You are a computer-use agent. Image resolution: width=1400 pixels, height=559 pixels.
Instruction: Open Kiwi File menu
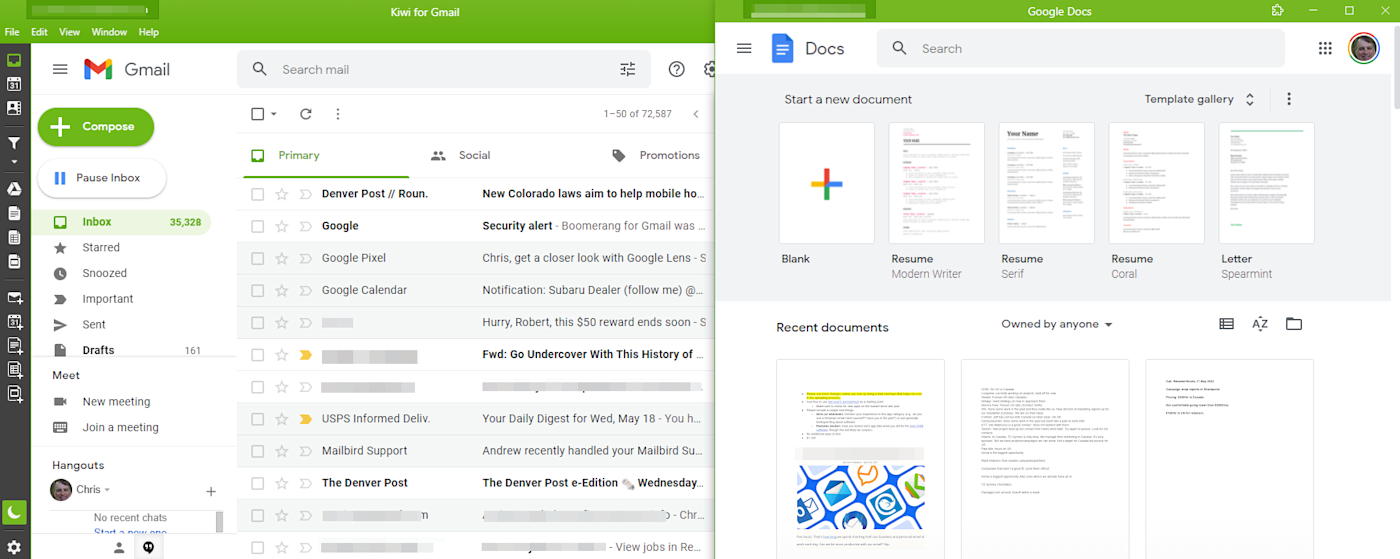pyautogui.click(x=12, y=32)
